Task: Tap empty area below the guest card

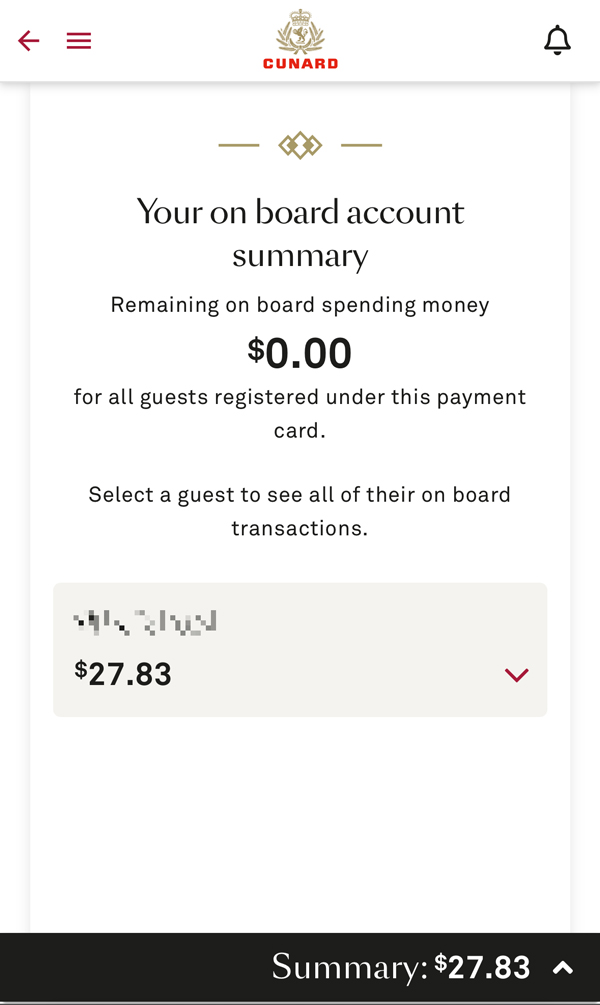Action: (x=300, y=824)
